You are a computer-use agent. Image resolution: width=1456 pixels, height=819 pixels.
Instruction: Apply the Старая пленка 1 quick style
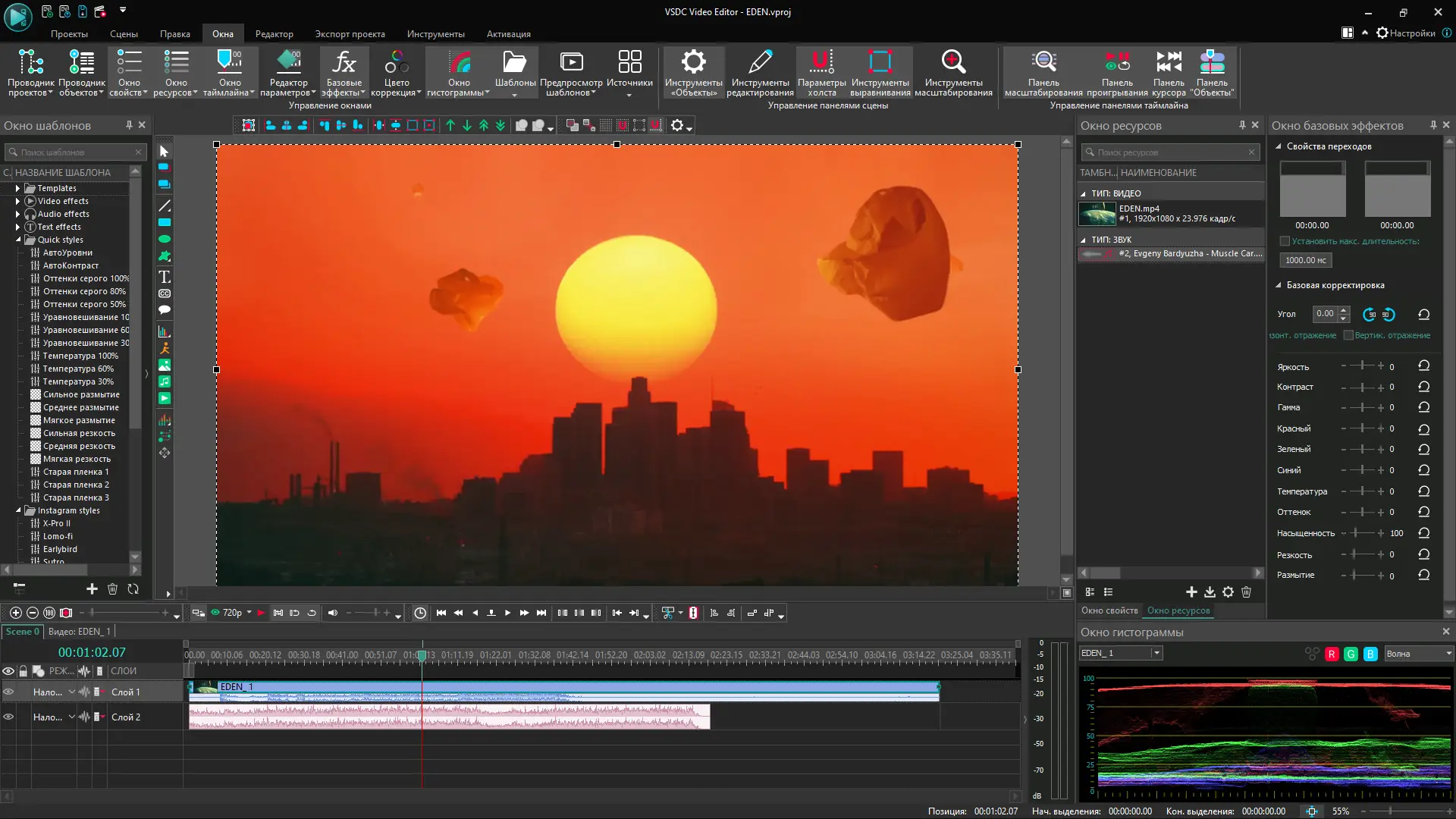pyautogui.click(x=75, y=472)
